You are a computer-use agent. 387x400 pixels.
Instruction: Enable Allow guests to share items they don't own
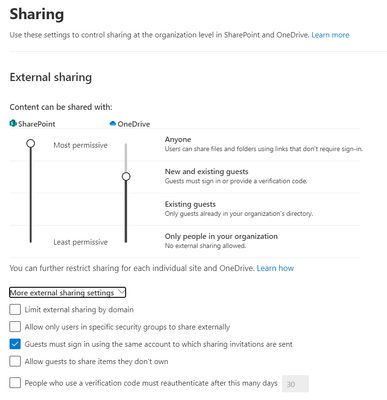tap(15, 361)
